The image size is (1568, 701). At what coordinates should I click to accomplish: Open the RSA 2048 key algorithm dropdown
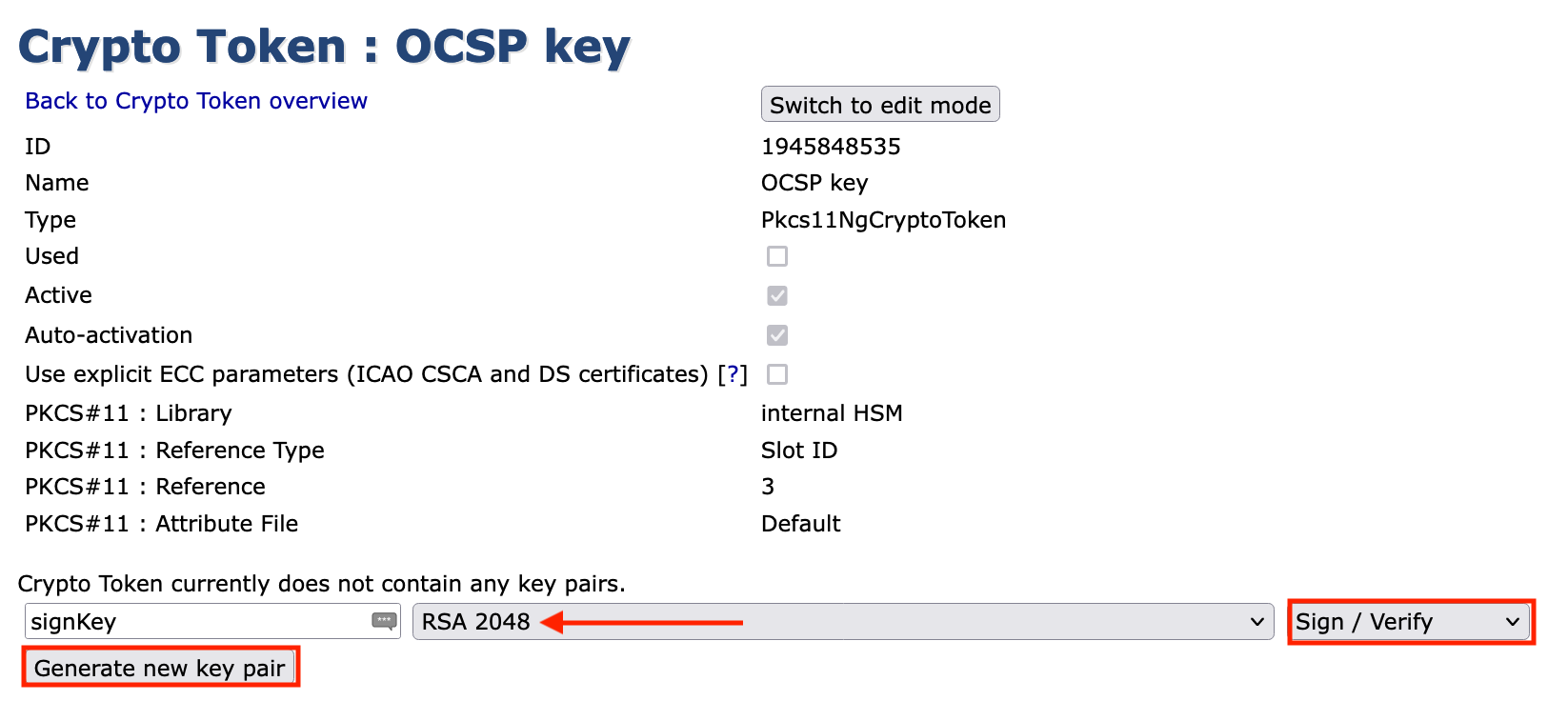(843, 622)
